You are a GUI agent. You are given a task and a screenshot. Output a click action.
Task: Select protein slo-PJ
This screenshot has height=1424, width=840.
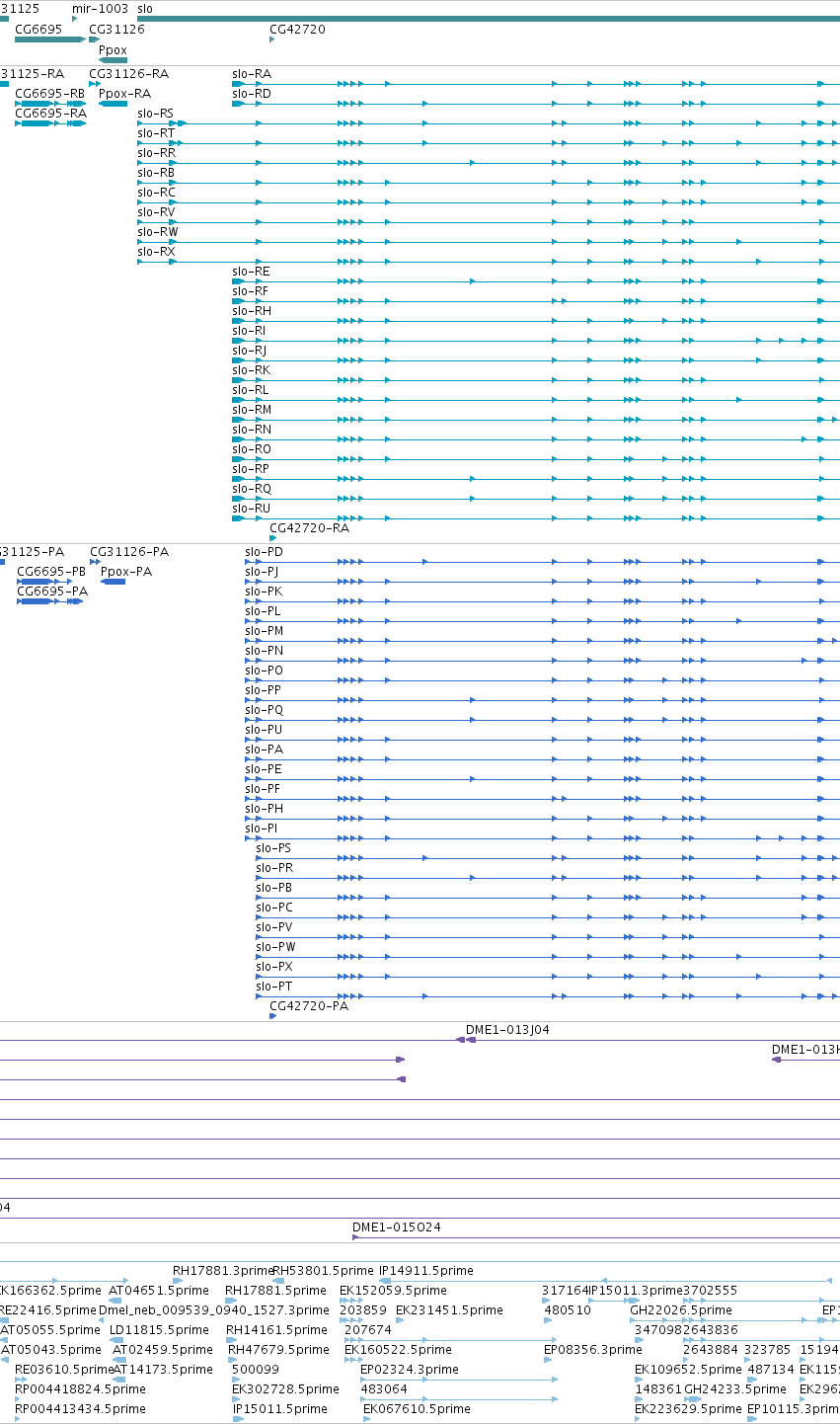262,572
